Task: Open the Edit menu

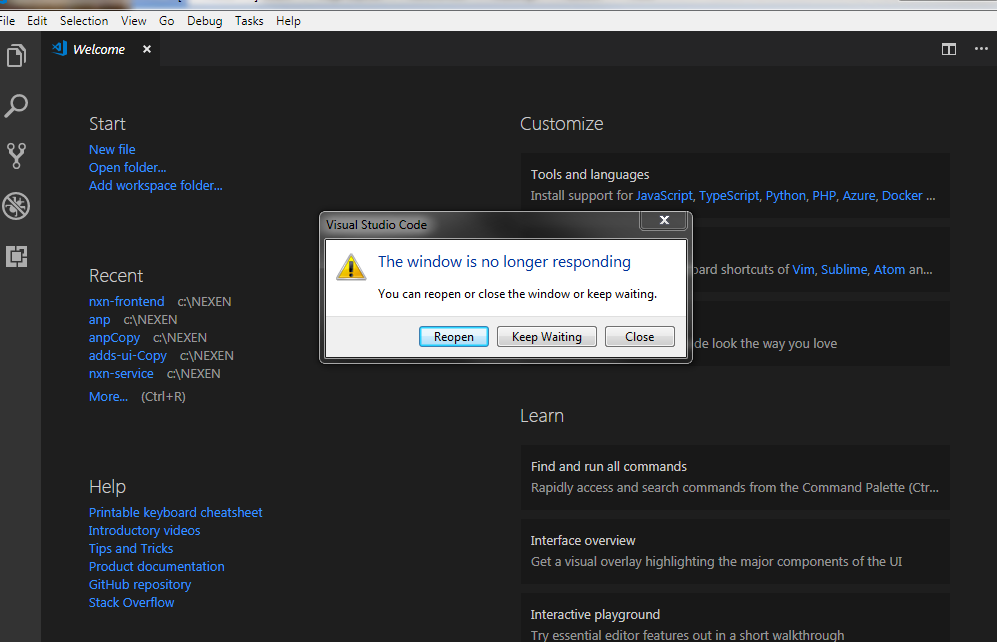Action: [37, 20]
